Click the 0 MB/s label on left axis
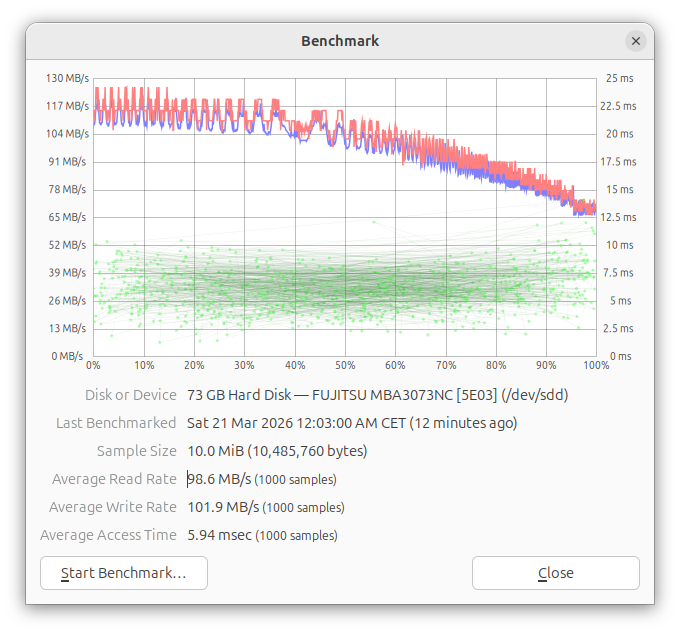Screen dimensions: 680x633 click(x=70, y=356)
